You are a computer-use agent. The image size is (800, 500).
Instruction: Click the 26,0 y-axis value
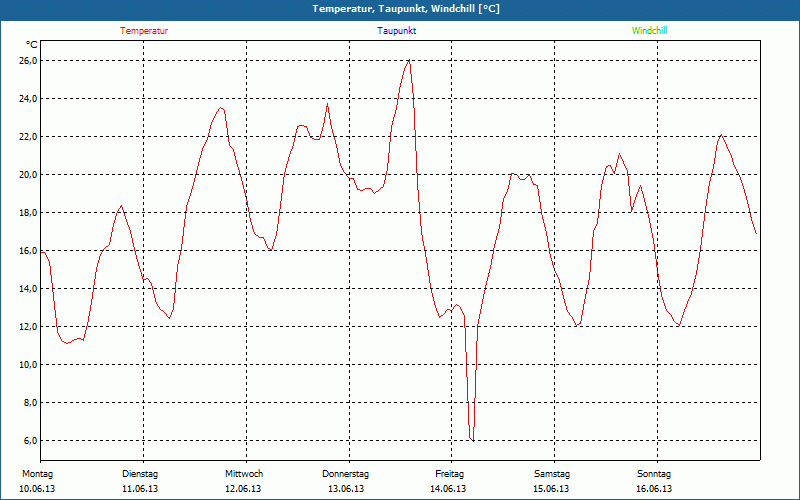click(29, 61)
